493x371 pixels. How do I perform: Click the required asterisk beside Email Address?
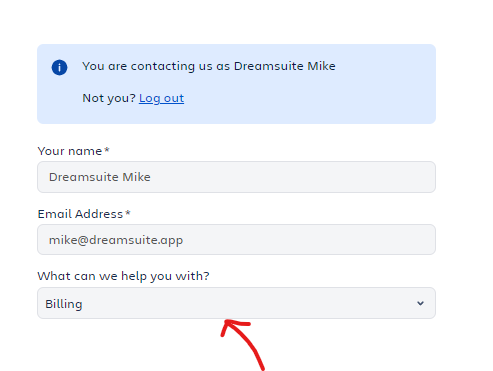tap(128, 212)
